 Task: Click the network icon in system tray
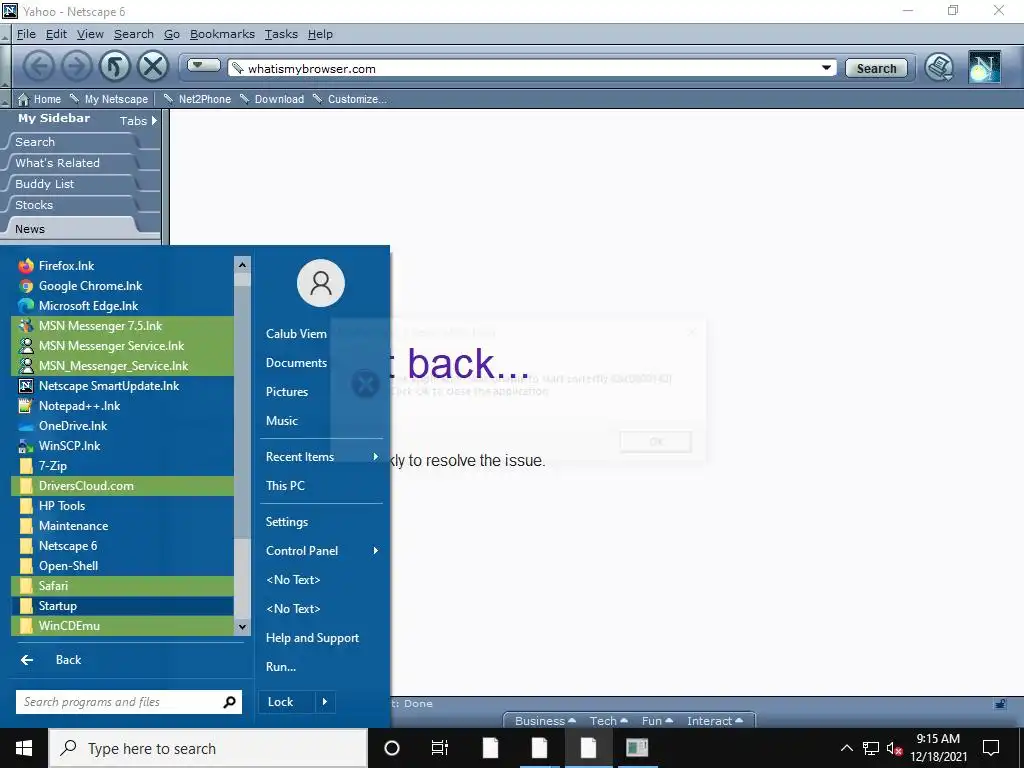click(871, 748)
